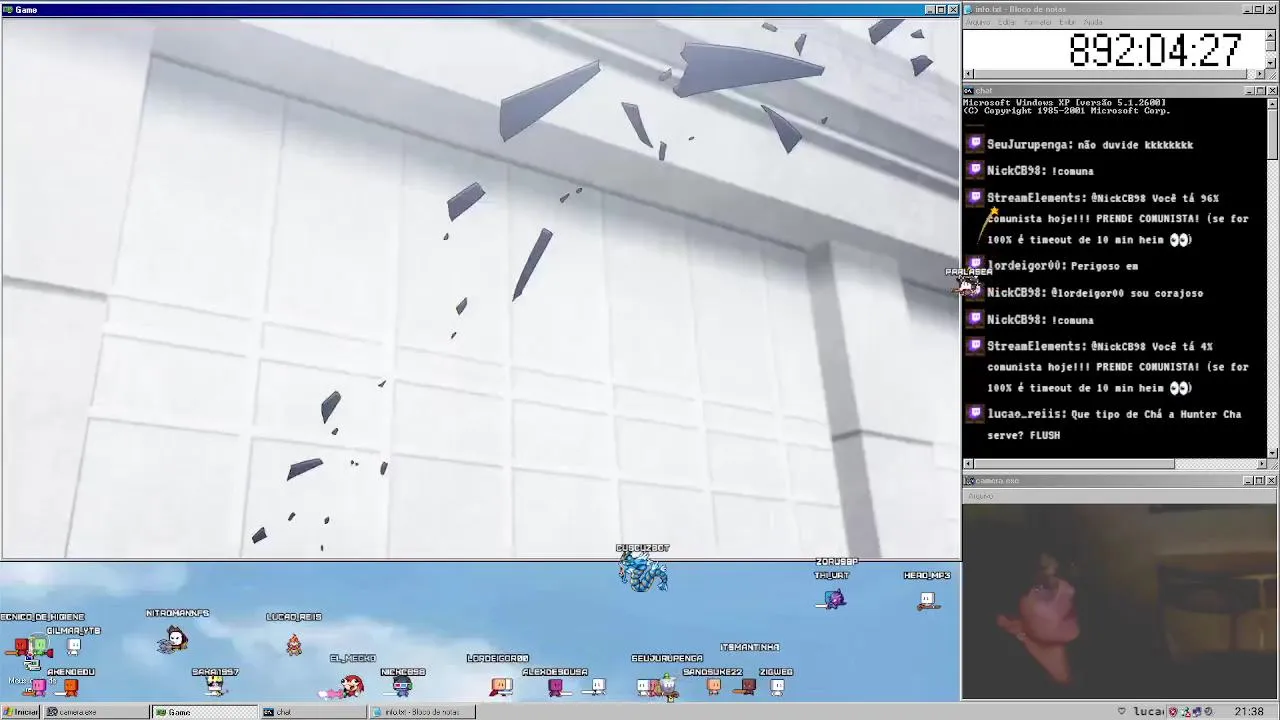Click the 21:38 taskbar clock
The width and height of the screenshot is (1280, 720).
pyautogui.click(x=1248, y=712)
